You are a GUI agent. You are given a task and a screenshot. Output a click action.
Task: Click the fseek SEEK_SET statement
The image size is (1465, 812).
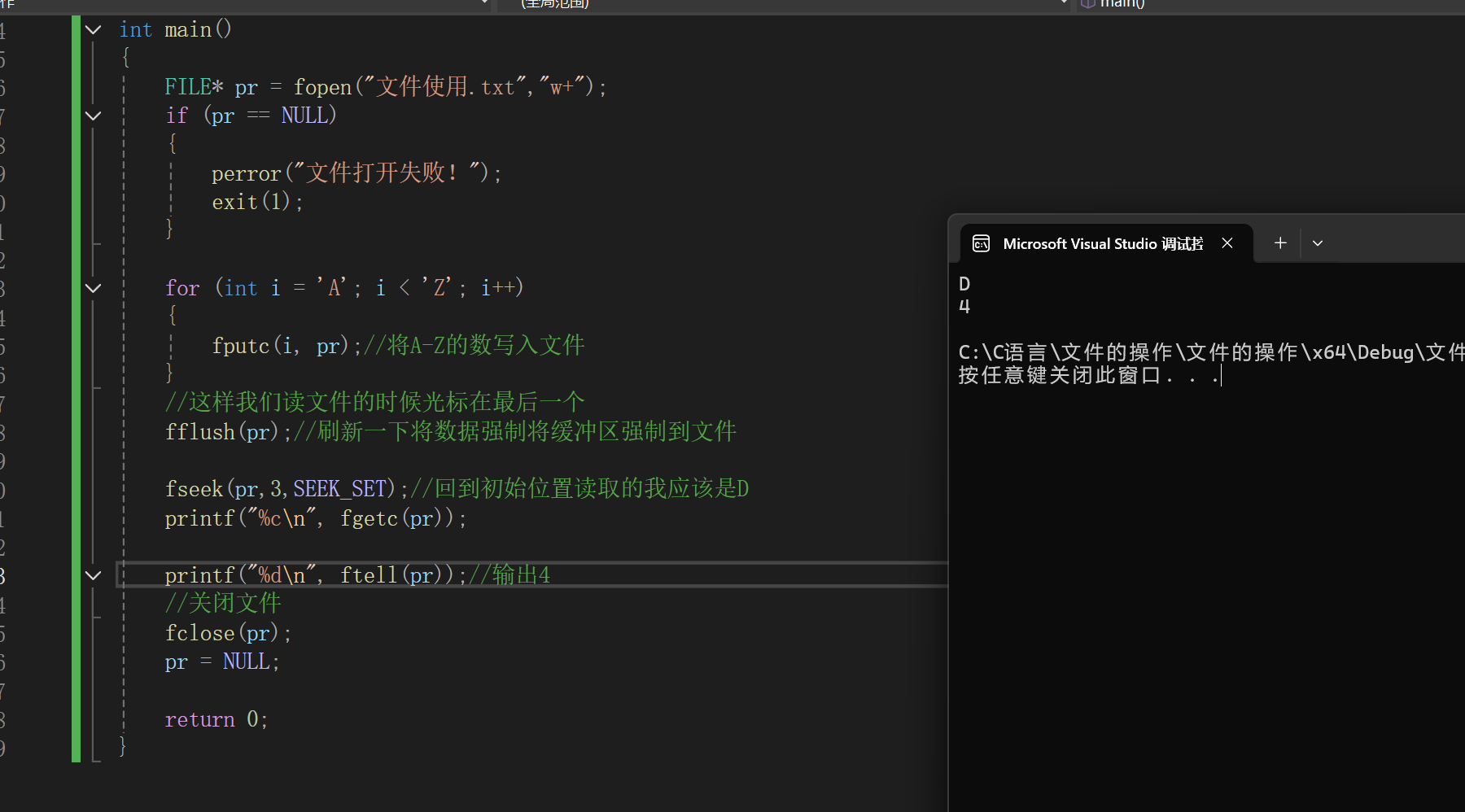point(286,489)
